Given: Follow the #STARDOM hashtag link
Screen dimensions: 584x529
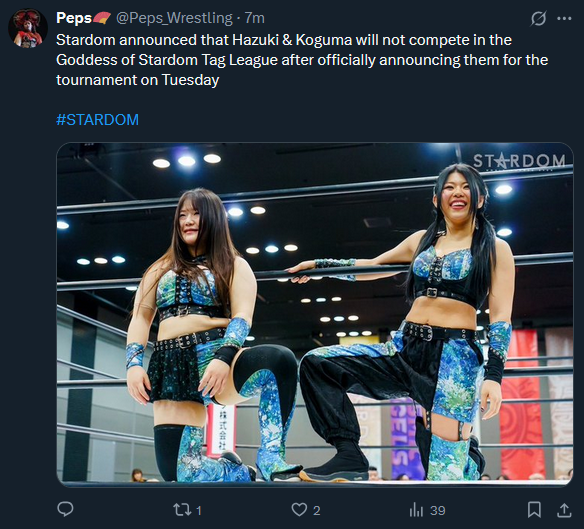Looking at the screenshot, I should 97,120.
